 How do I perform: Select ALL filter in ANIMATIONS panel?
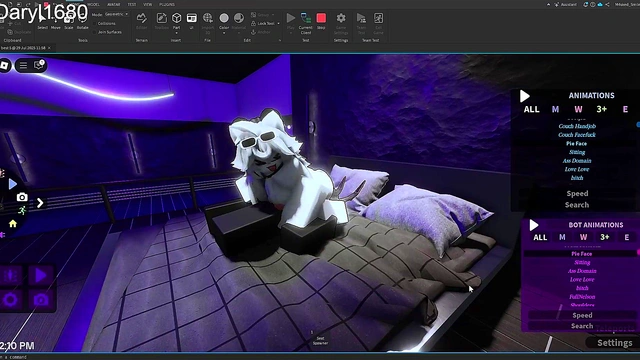531,109
